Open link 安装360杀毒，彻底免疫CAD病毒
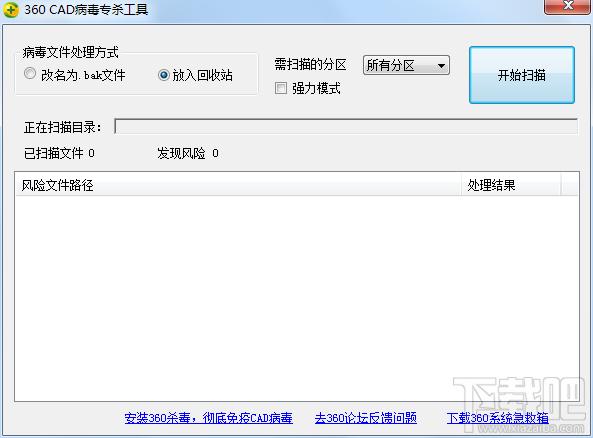 coord(208,418)
